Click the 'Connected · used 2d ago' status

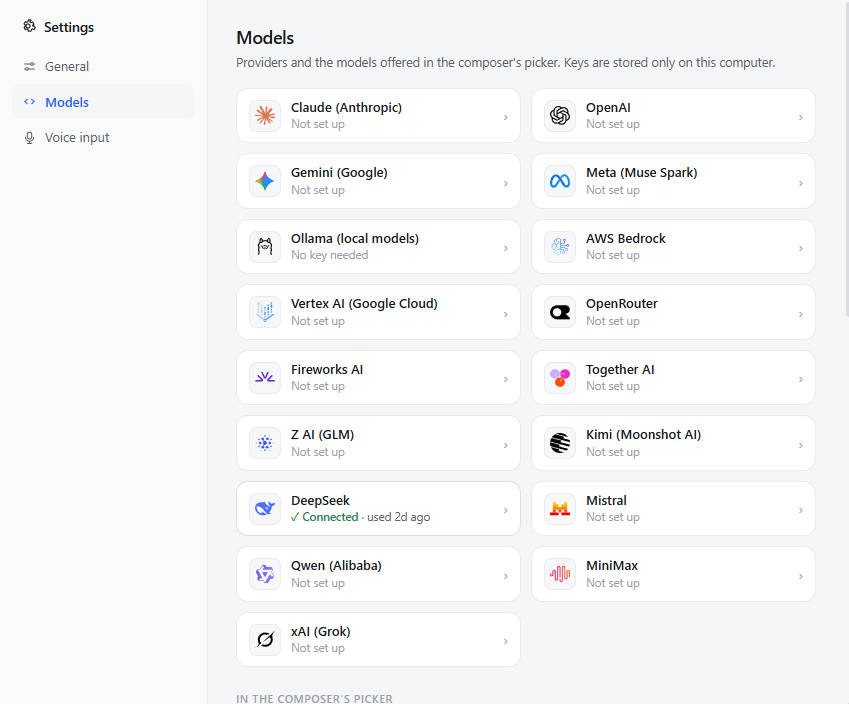coord(361,517)
